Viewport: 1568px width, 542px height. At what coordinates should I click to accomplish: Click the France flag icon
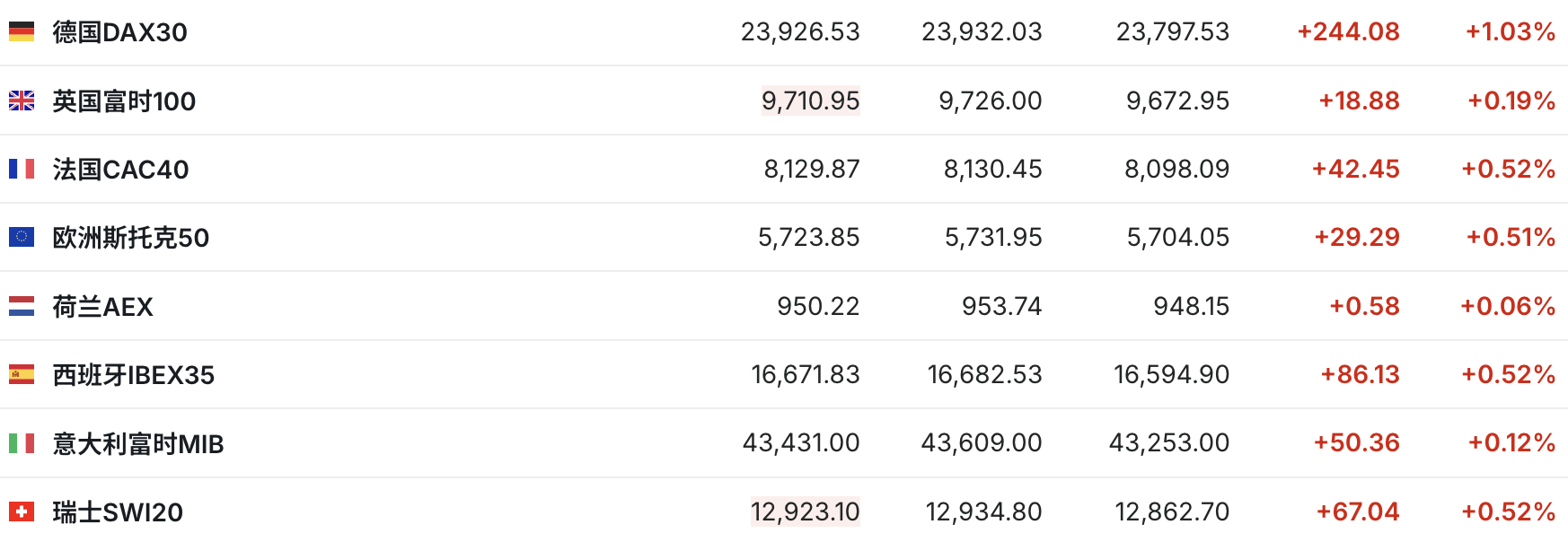[22, 169]
